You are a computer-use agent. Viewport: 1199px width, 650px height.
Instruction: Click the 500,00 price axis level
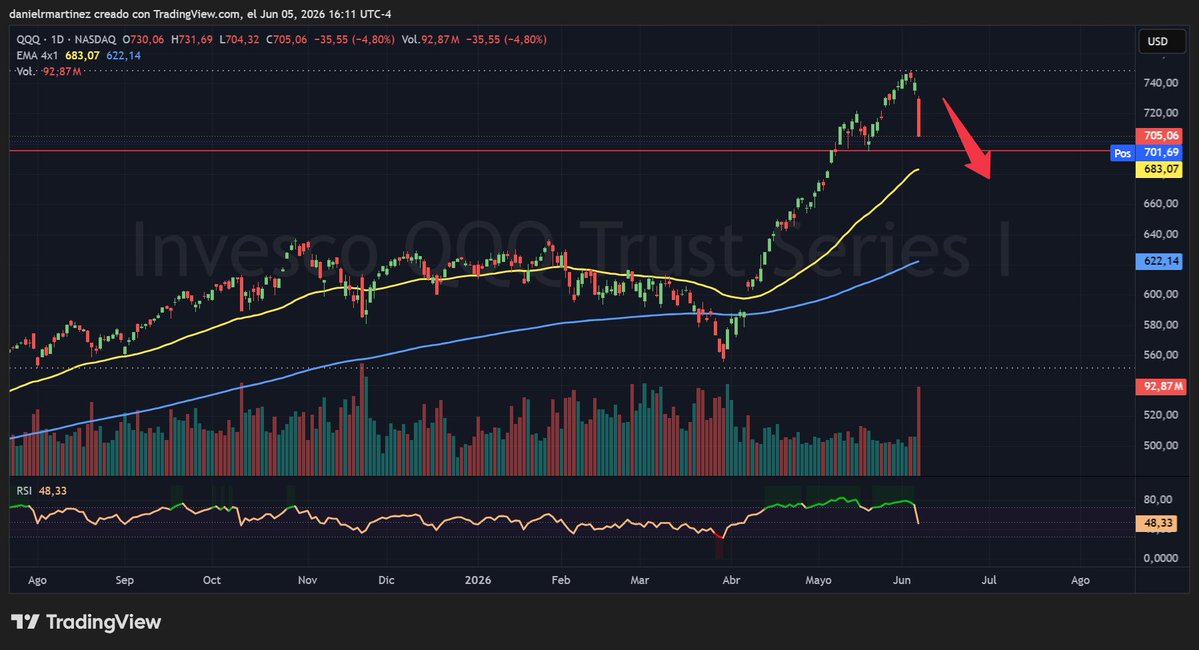1160,445
